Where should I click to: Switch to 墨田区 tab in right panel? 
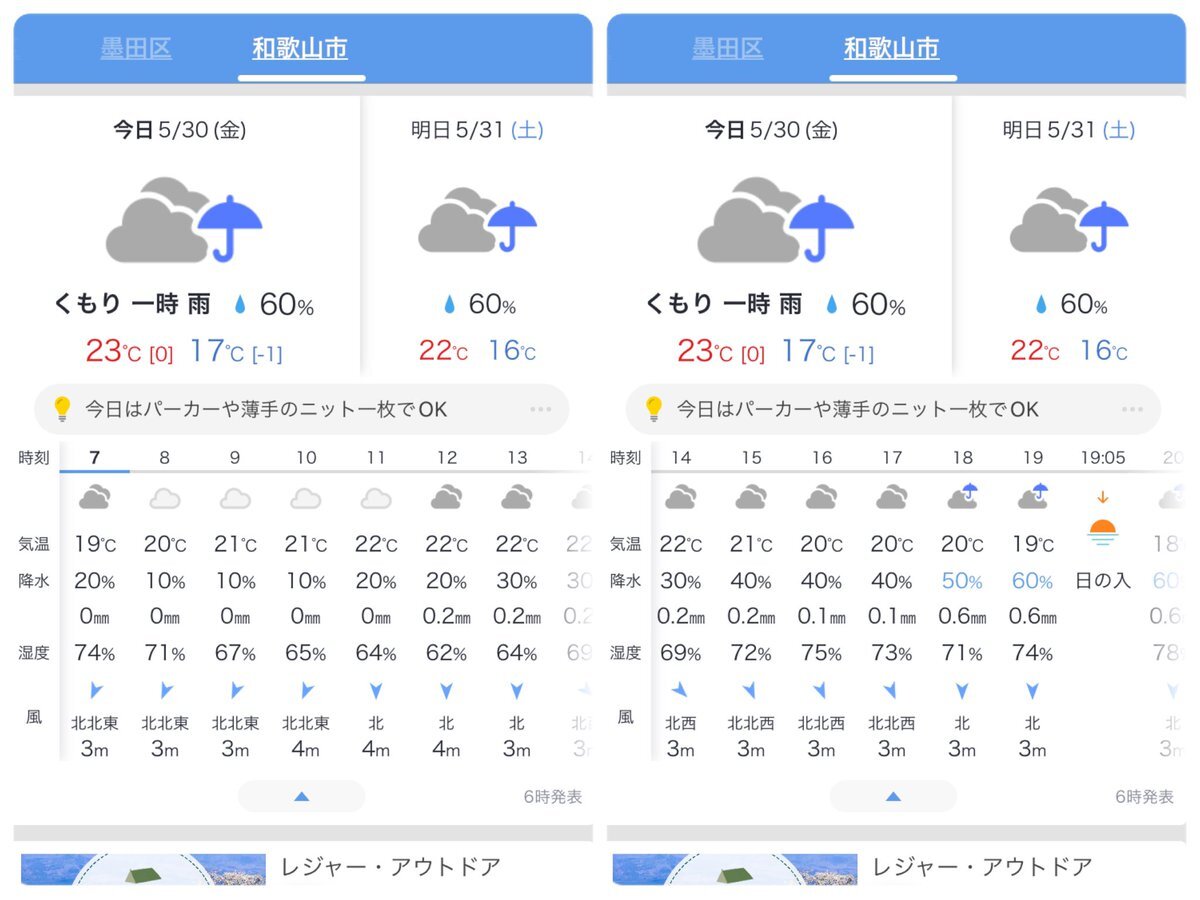tap(728, 48)
